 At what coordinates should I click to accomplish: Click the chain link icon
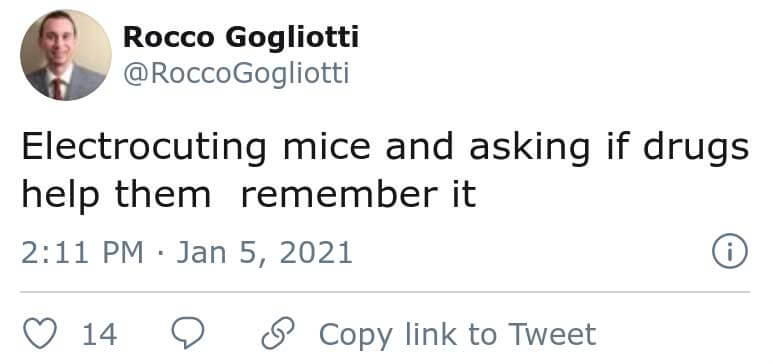point(278,333)
